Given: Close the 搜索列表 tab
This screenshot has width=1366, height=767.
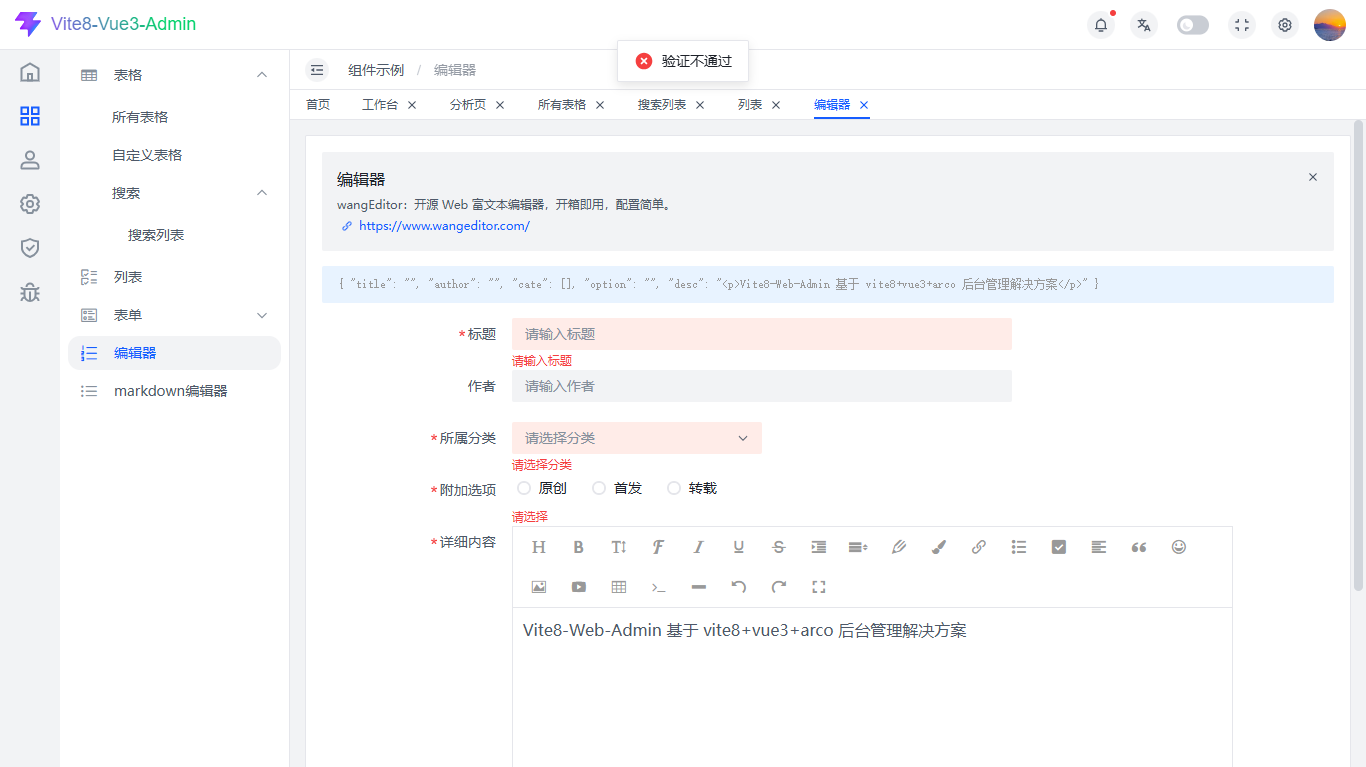Looking at the screenshot, I should click(700, 105).
